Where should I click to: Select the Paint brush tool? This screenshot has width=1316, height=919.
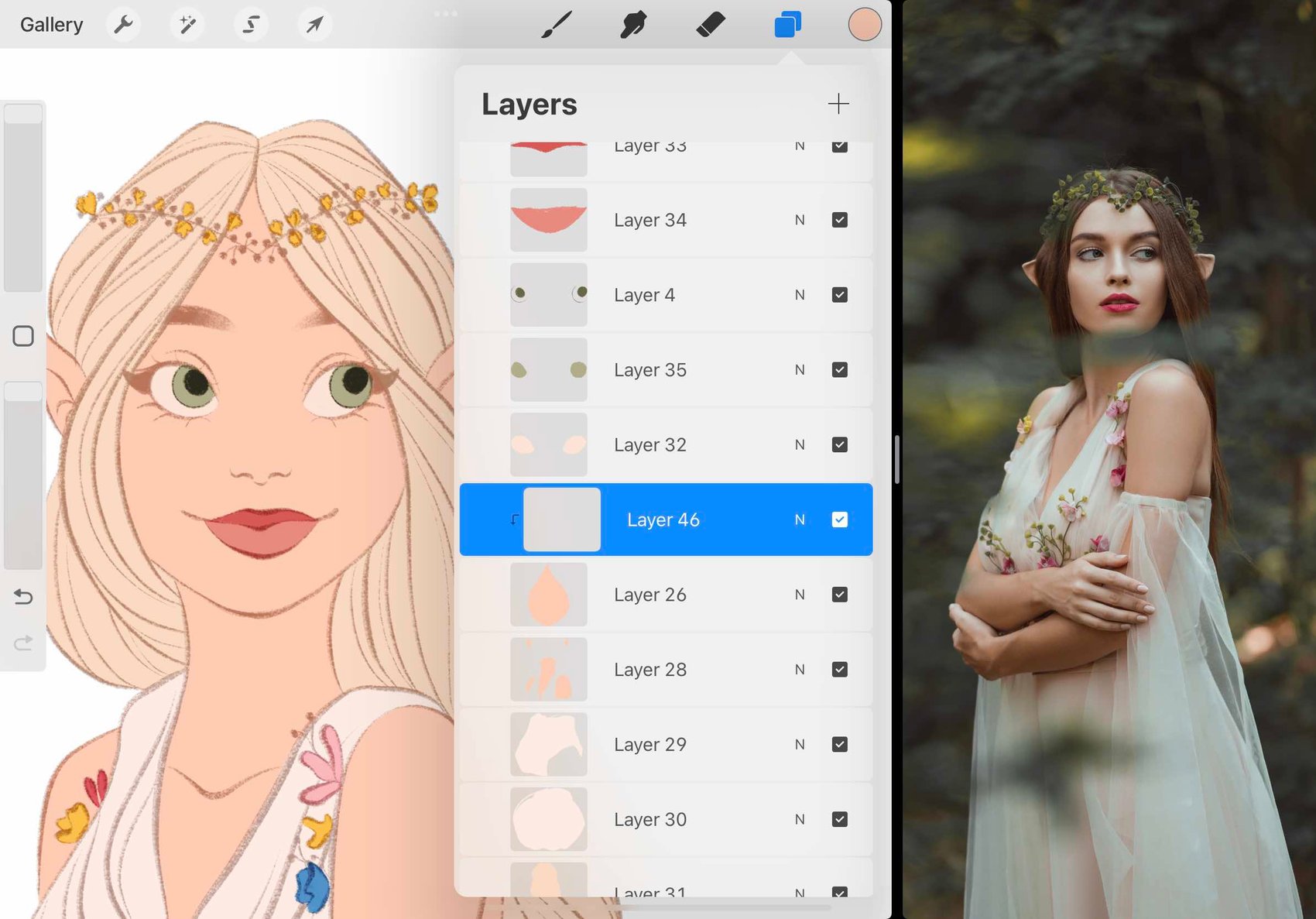pos(557,25)
